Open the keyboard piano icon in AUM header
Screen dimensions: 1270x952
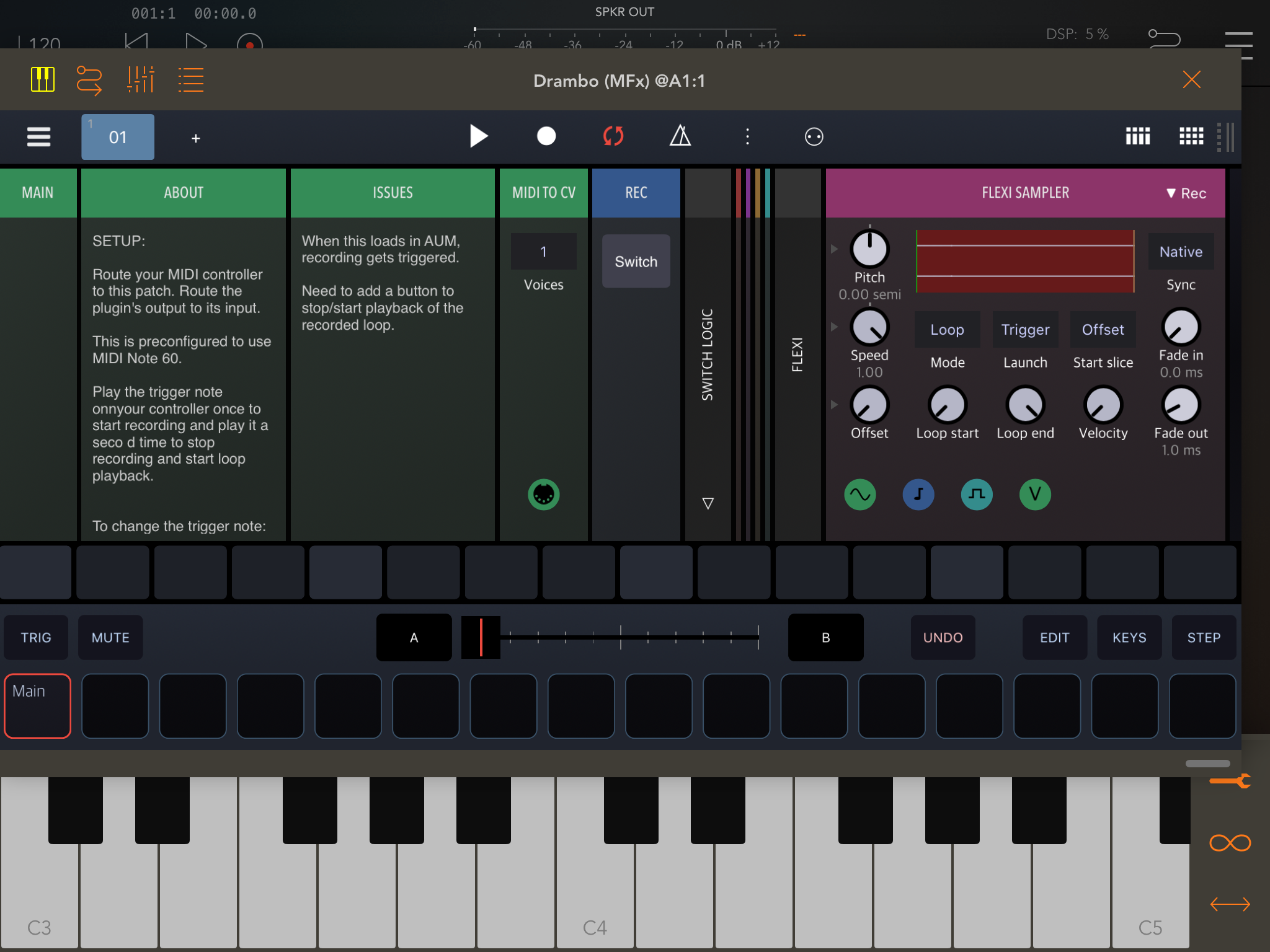pyautogui.click(x=43, y=80)
